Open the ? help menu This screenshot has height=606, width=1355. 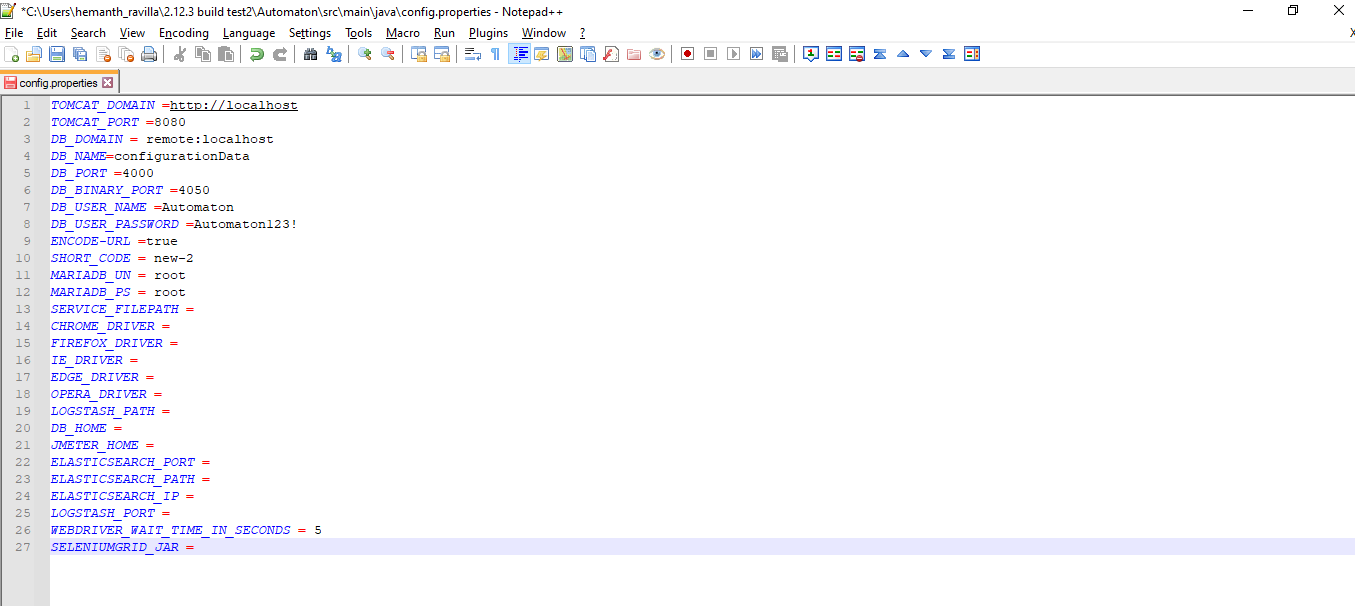pos(583,33)
